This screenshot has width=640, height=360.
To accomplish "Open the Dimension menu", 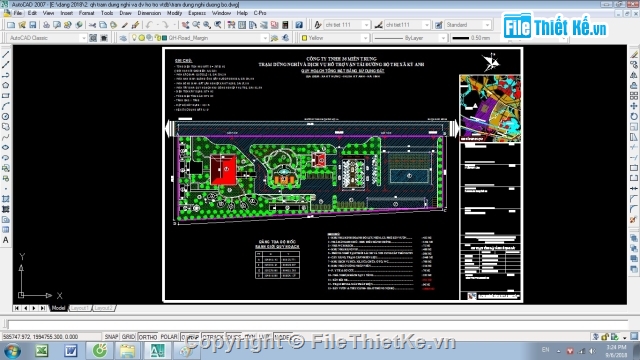I will (149, 13).
